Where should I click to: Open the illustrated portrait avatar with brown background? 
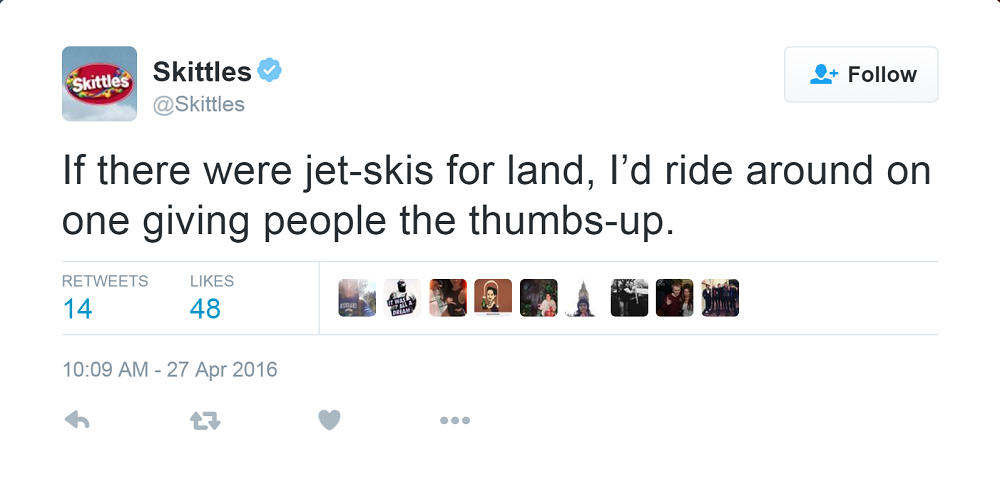point(493,298)
